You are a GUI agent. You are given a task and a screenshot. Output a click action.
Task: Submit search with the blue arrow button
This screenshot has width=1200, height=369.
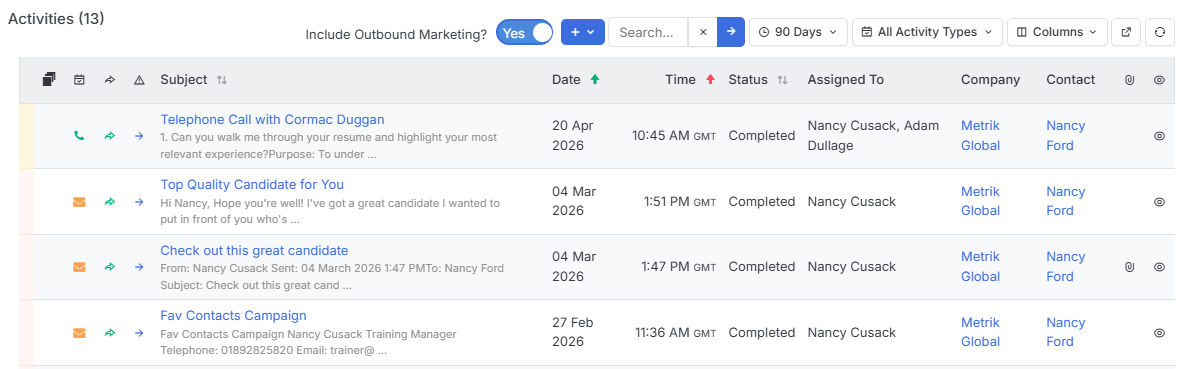coord(731,32)
